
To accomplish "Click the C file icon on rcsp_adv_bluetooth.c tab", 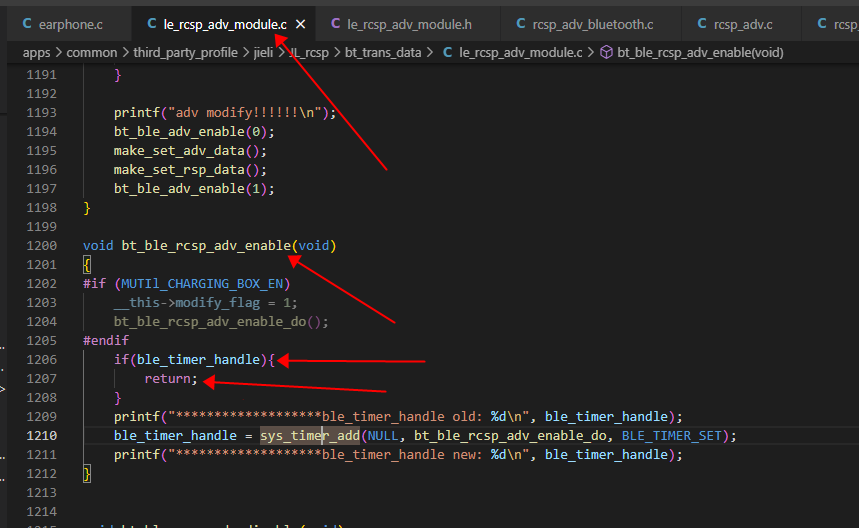I will point(521,24).
